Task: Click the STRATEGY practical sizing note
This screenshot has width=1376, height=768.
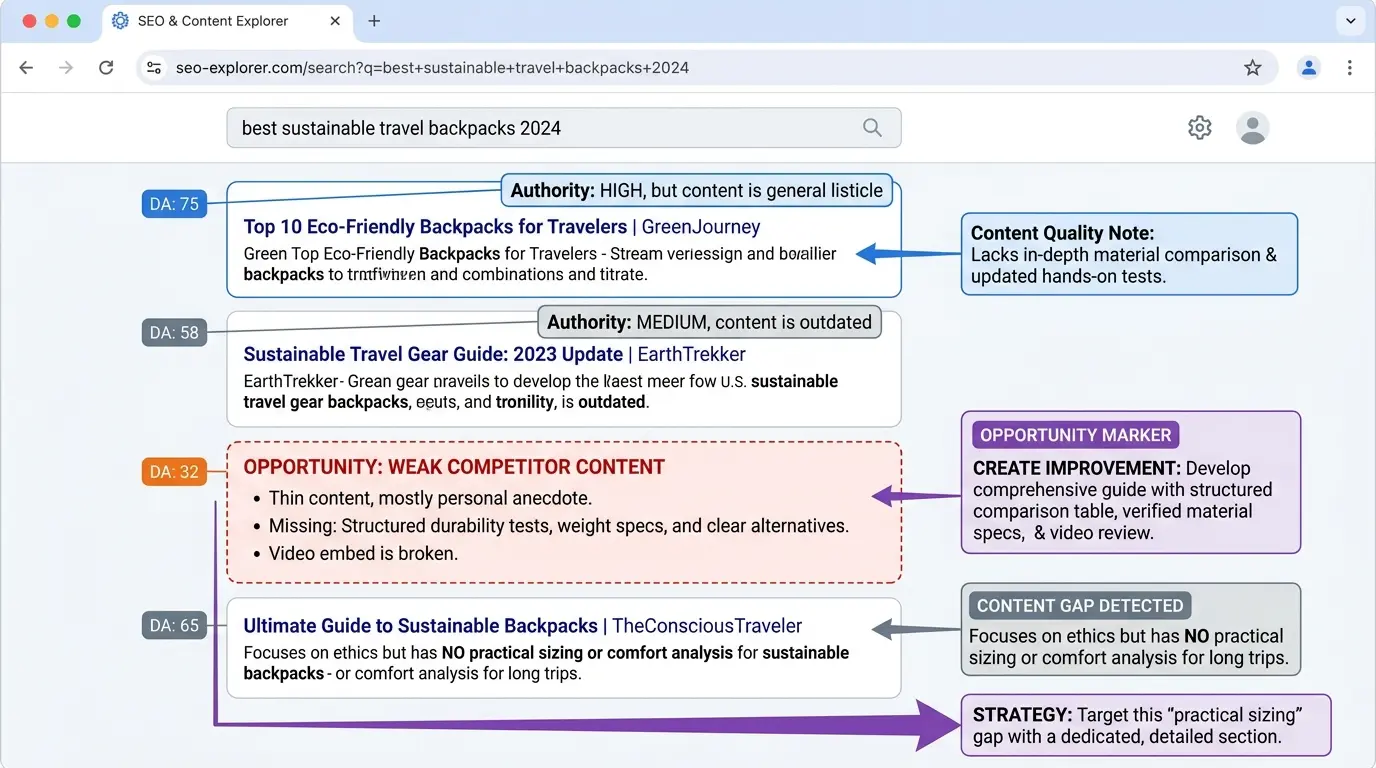Action: pos(1146,725)
